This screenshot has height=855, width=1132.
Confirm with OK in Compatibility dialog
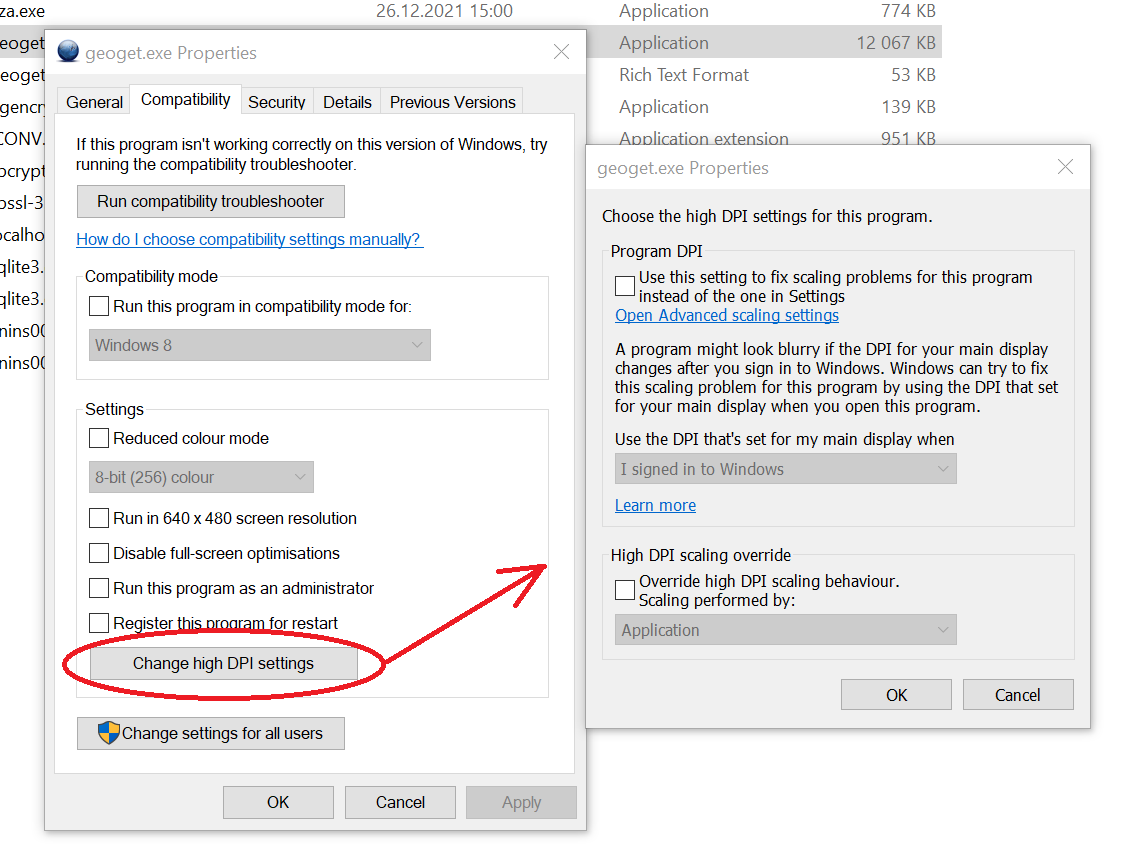278,802
